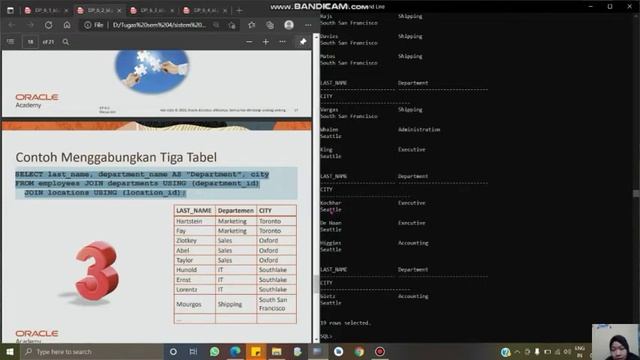Switch the ENG input language indicator
The height and width of the screenshot is (360, 640).
(x=580, y=351)
